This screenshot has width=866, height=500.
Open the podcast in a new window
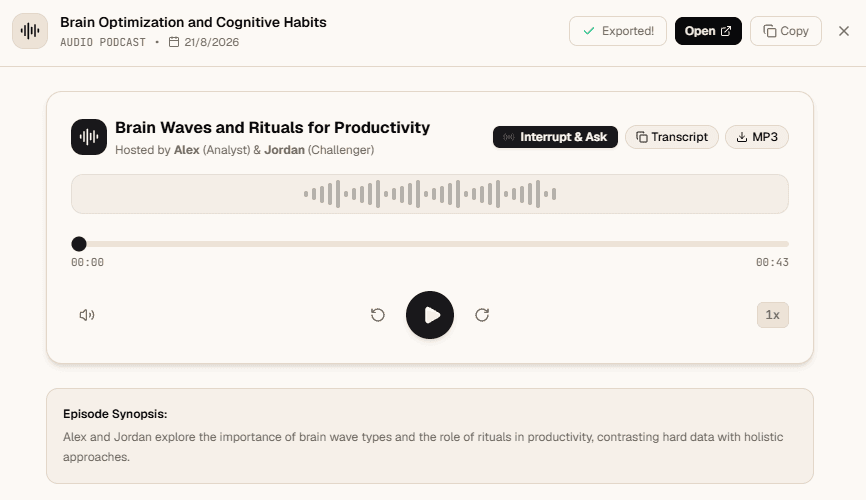pos(708,31)
